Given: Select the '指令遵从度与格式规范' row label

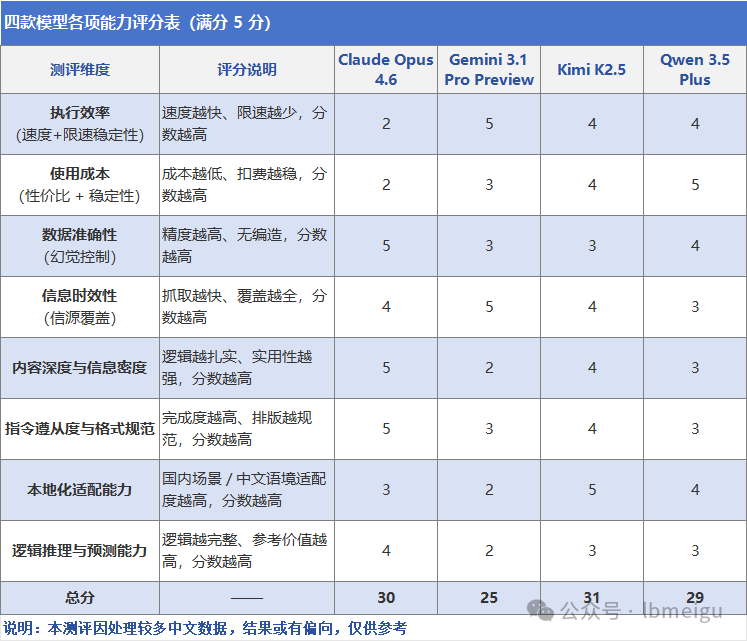Looking at the screenshot, I should tap(80, 429).
